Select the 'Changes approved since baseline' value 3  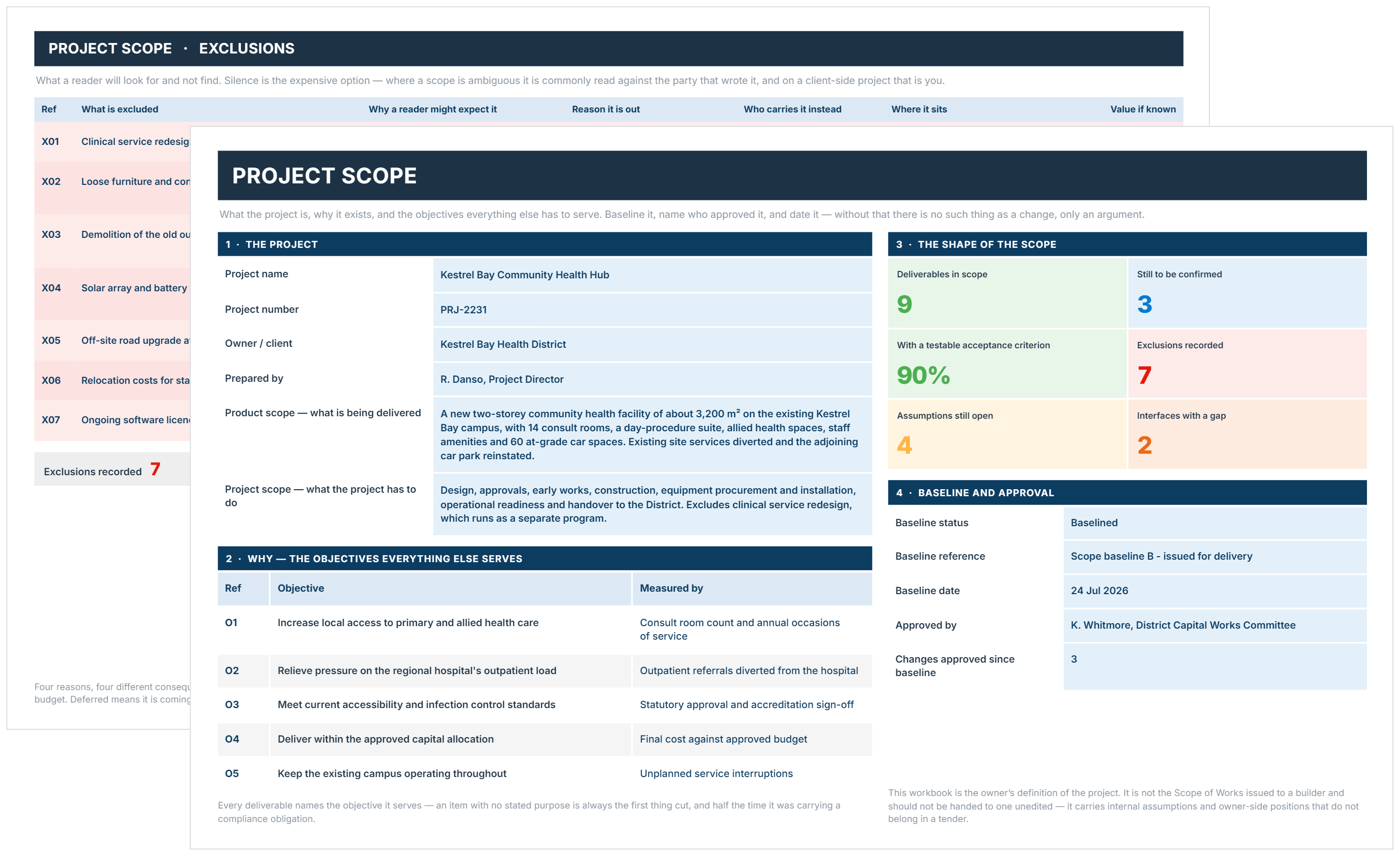pyautogui.click(x=1215, y=666)
